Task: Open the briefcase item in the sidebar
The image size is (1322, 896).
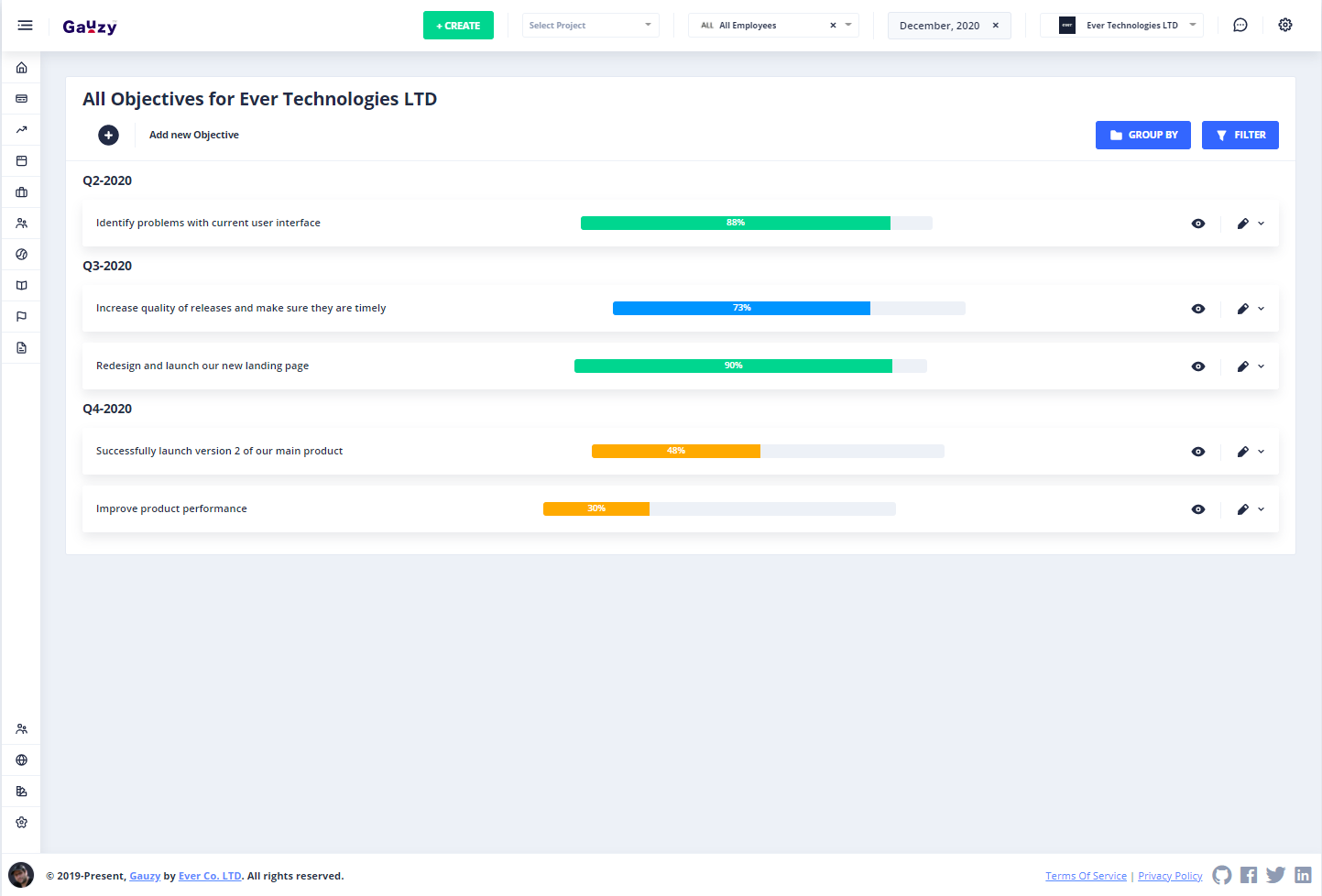Action: click(x=21, y=192)
